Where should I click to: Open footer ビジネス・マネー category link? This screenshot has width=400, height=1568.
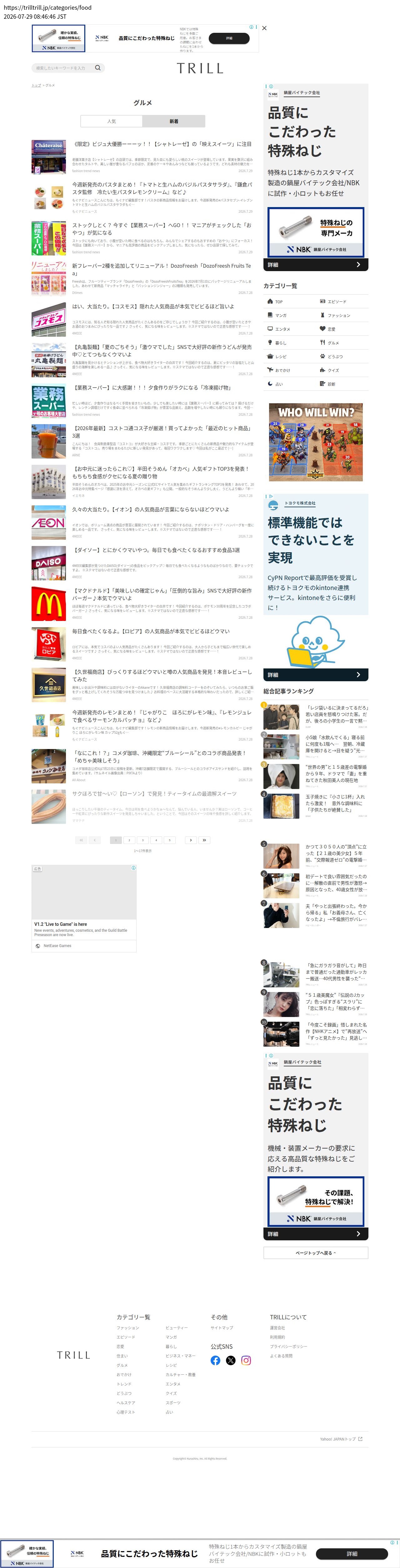point(181,1356)
